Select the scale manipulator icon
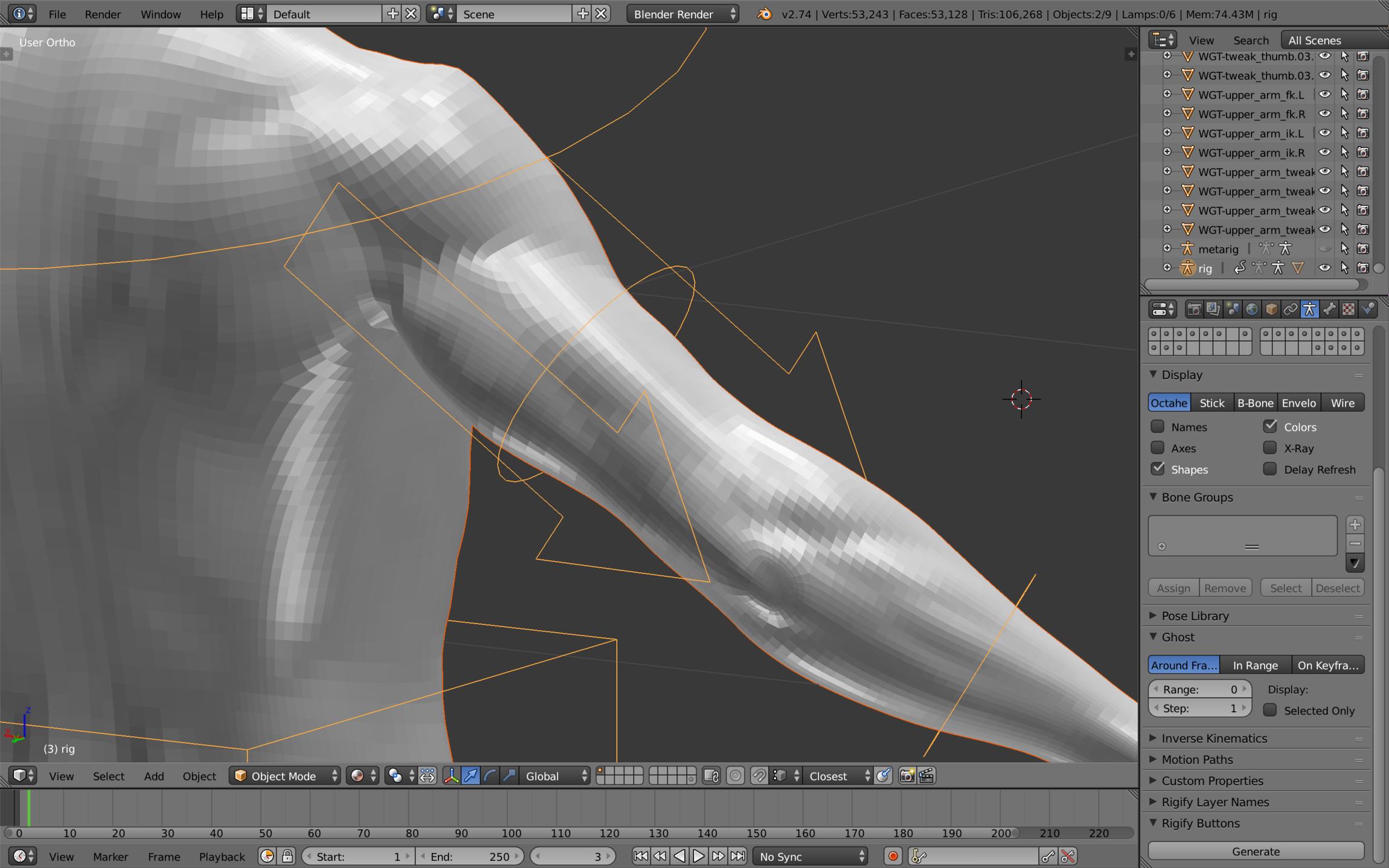 pos(509,776)
